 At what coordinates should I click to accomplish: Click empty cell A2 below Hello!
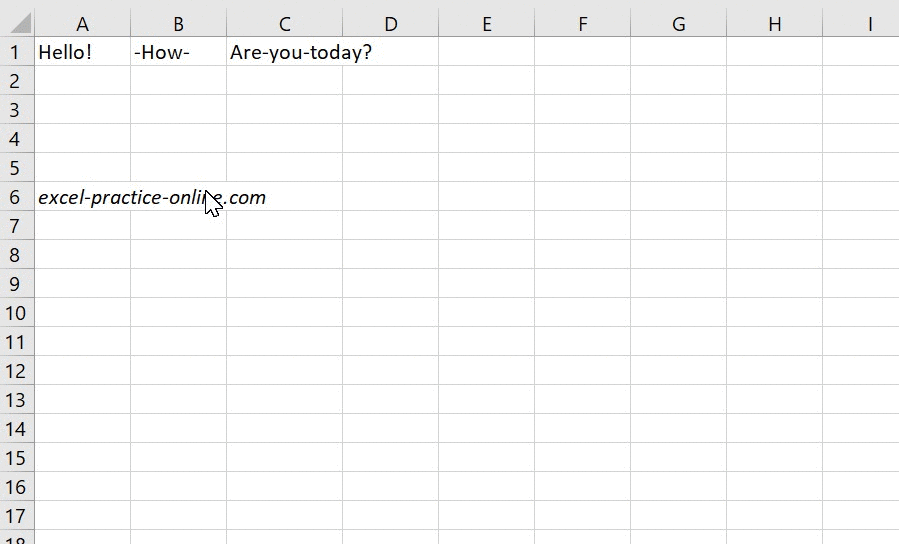coord(82,81)
